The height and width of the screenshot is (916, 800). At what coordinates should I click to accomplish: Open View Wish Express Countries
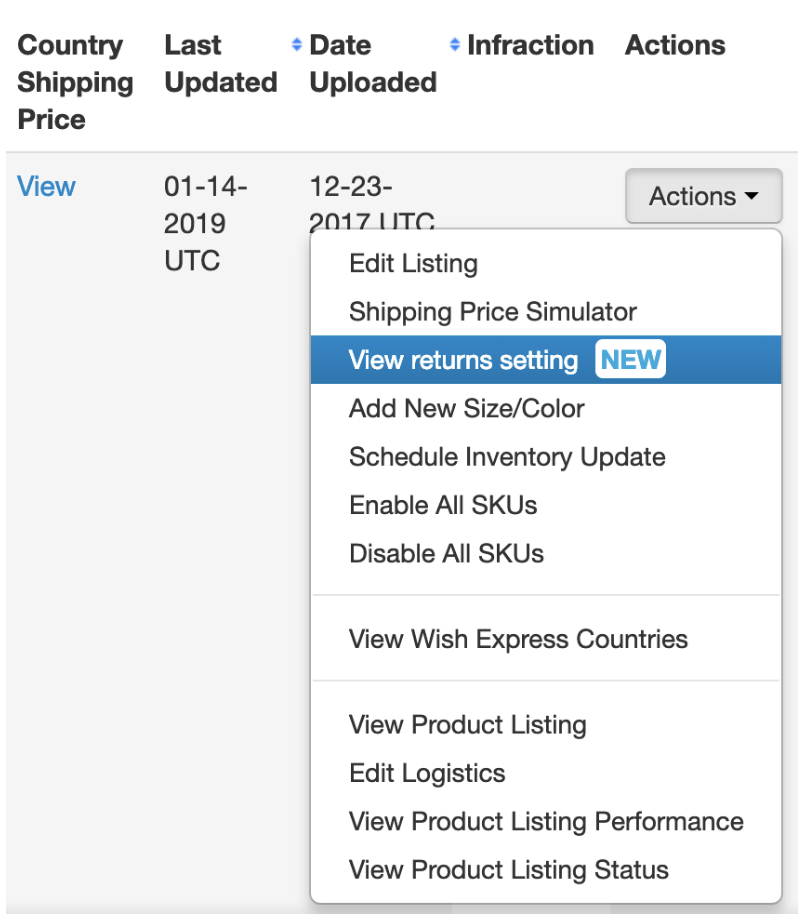click(x=518, y=639)
